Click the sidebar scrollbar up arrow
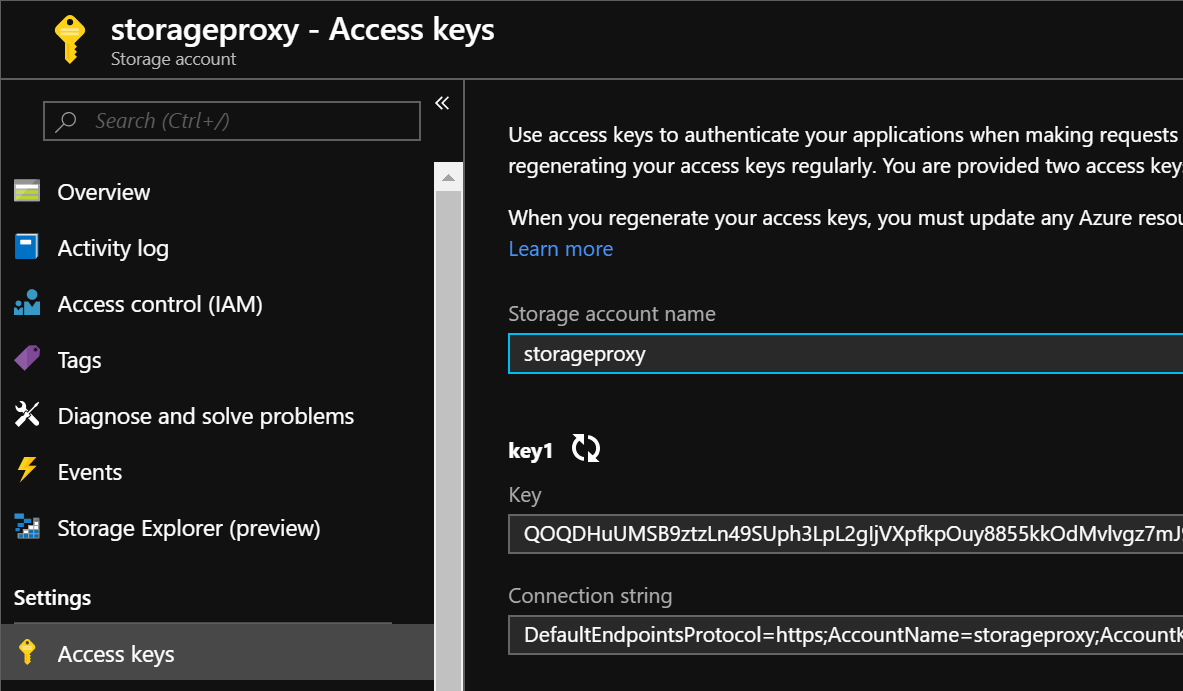 pos(448,177)
